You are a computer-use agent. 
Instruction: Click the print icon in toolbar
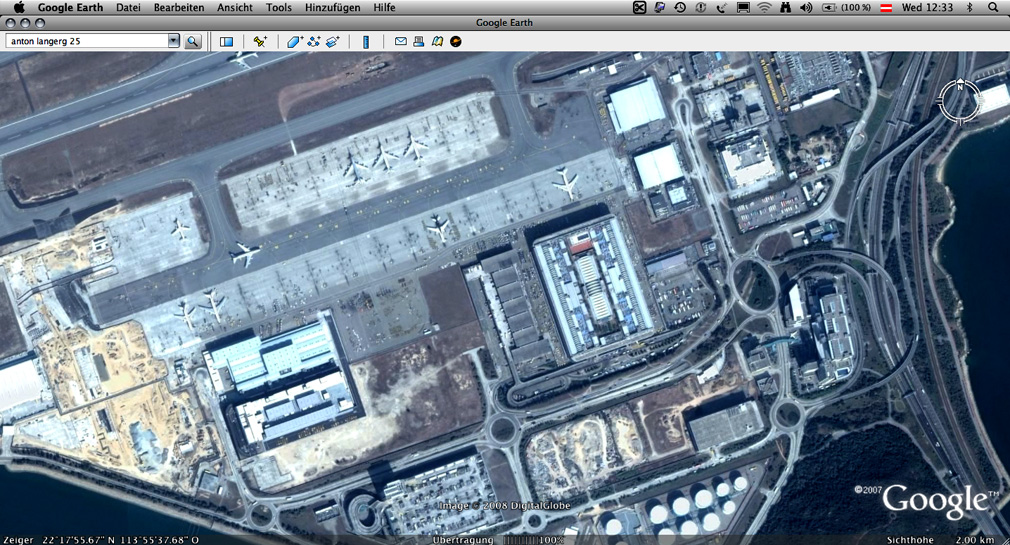[419, 42]
